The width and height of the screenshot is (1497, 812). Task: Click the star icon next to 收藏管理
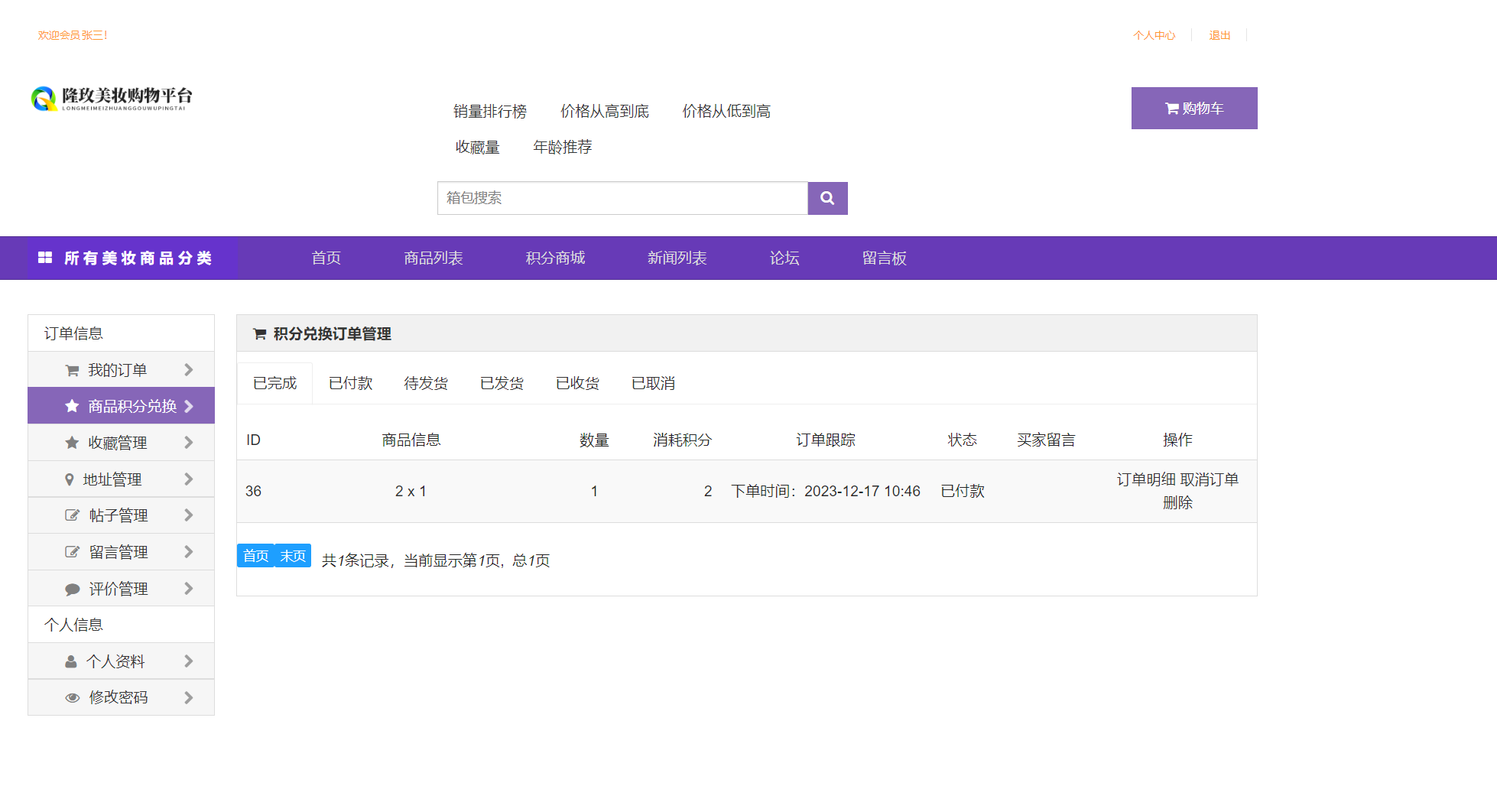click(x=72, y=443)
